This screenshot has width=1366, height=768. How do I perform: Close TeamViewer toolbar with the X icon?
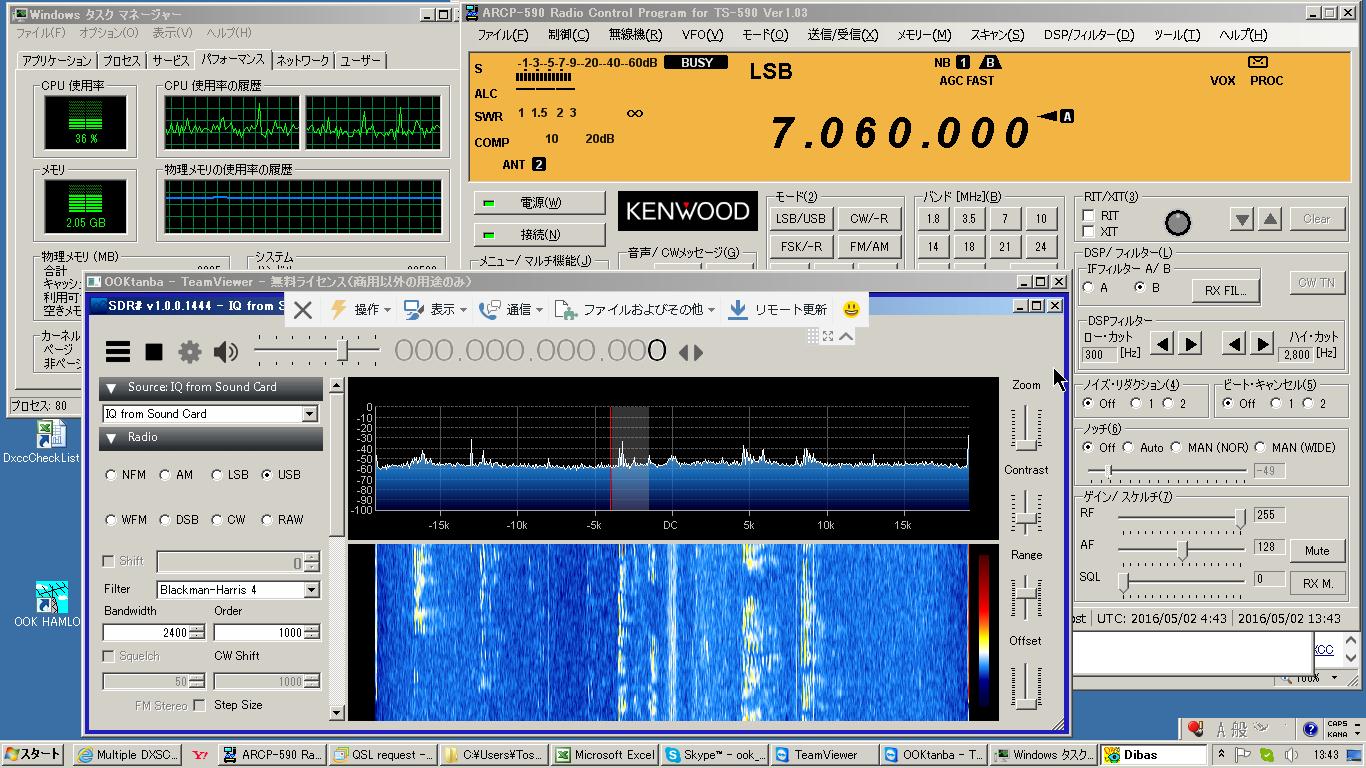(303, 310)
